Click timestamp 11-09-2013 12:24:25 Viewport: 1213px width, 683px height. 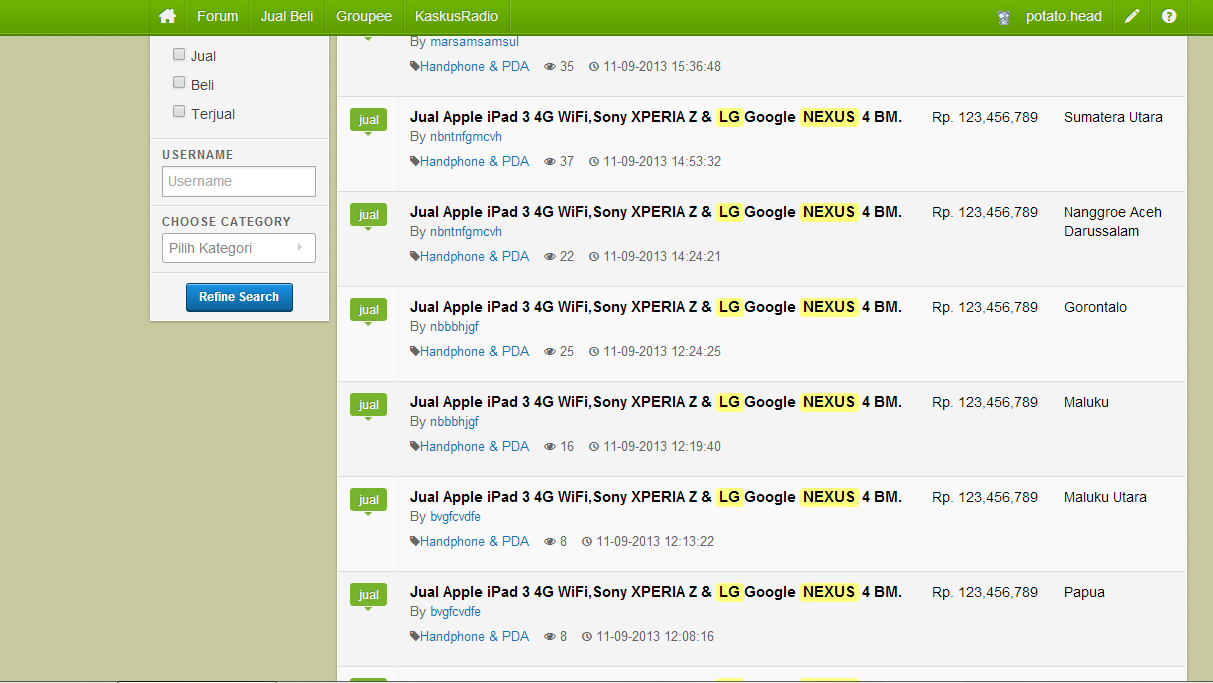click(662, 352)
